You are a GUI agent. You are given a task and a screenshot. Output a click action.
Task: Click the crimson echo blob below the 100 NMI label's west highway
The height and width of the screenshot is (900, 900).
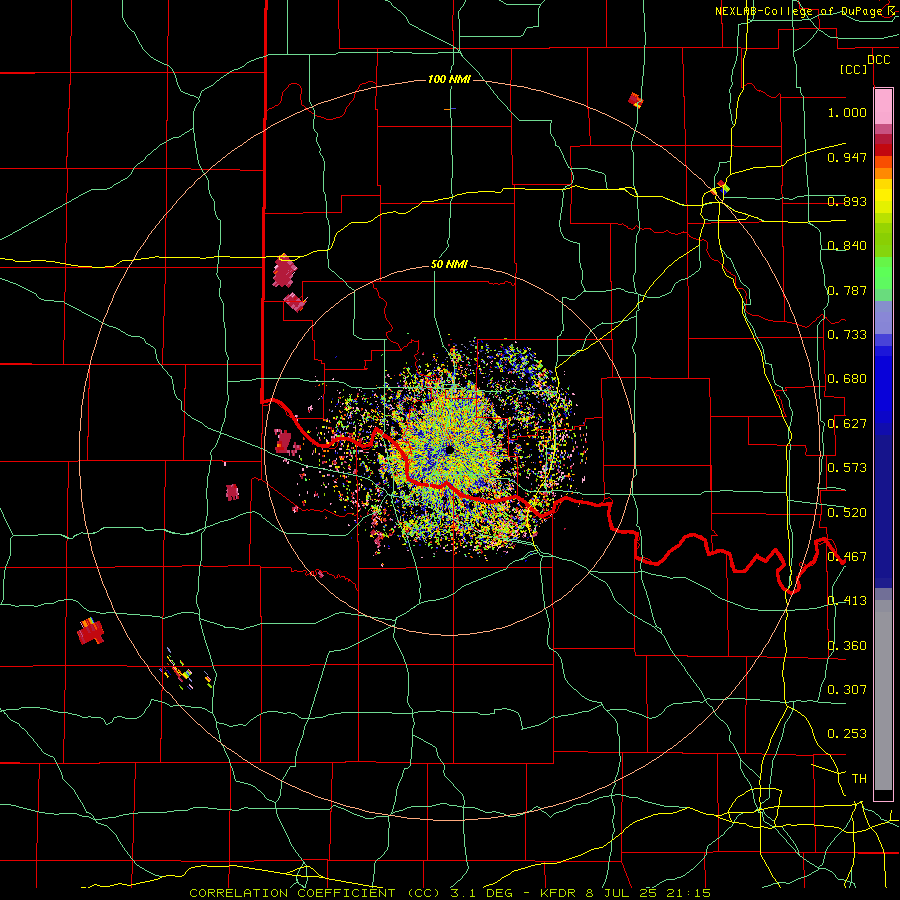point(284,272)
